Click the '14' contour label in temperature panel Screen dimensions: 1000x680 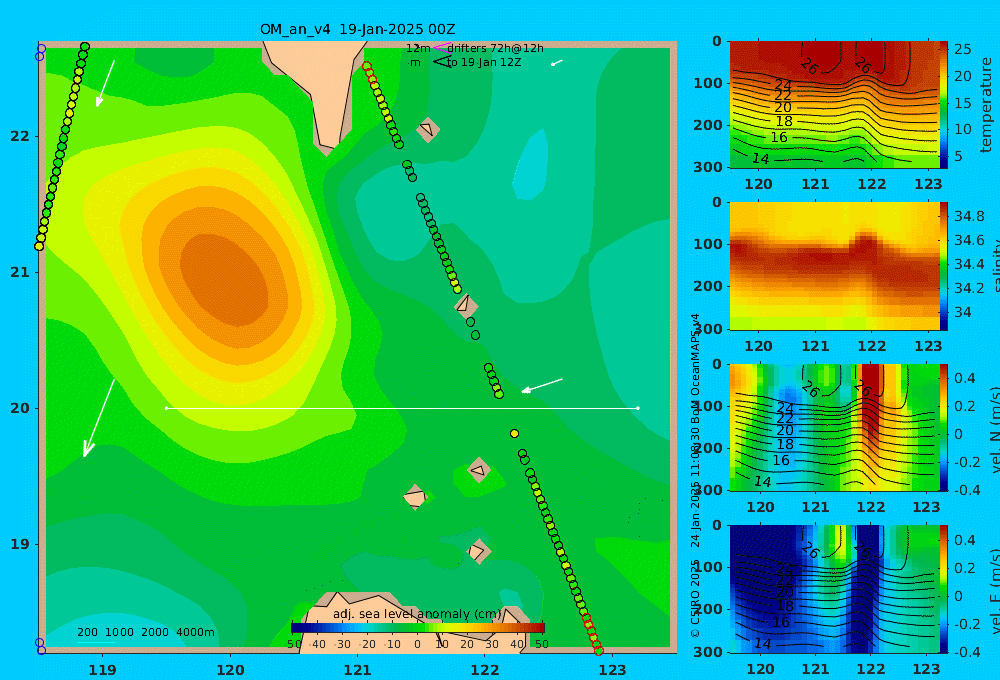pyautogui.click(x=761, y=158)
